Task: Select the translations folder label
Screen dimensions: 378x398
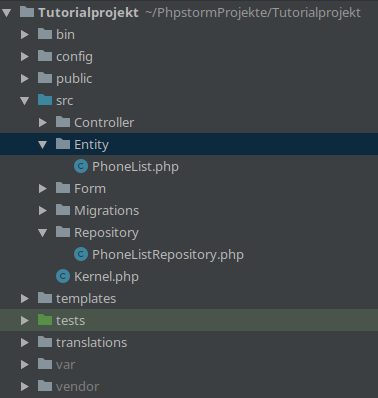Action: (x=92, y=343)
